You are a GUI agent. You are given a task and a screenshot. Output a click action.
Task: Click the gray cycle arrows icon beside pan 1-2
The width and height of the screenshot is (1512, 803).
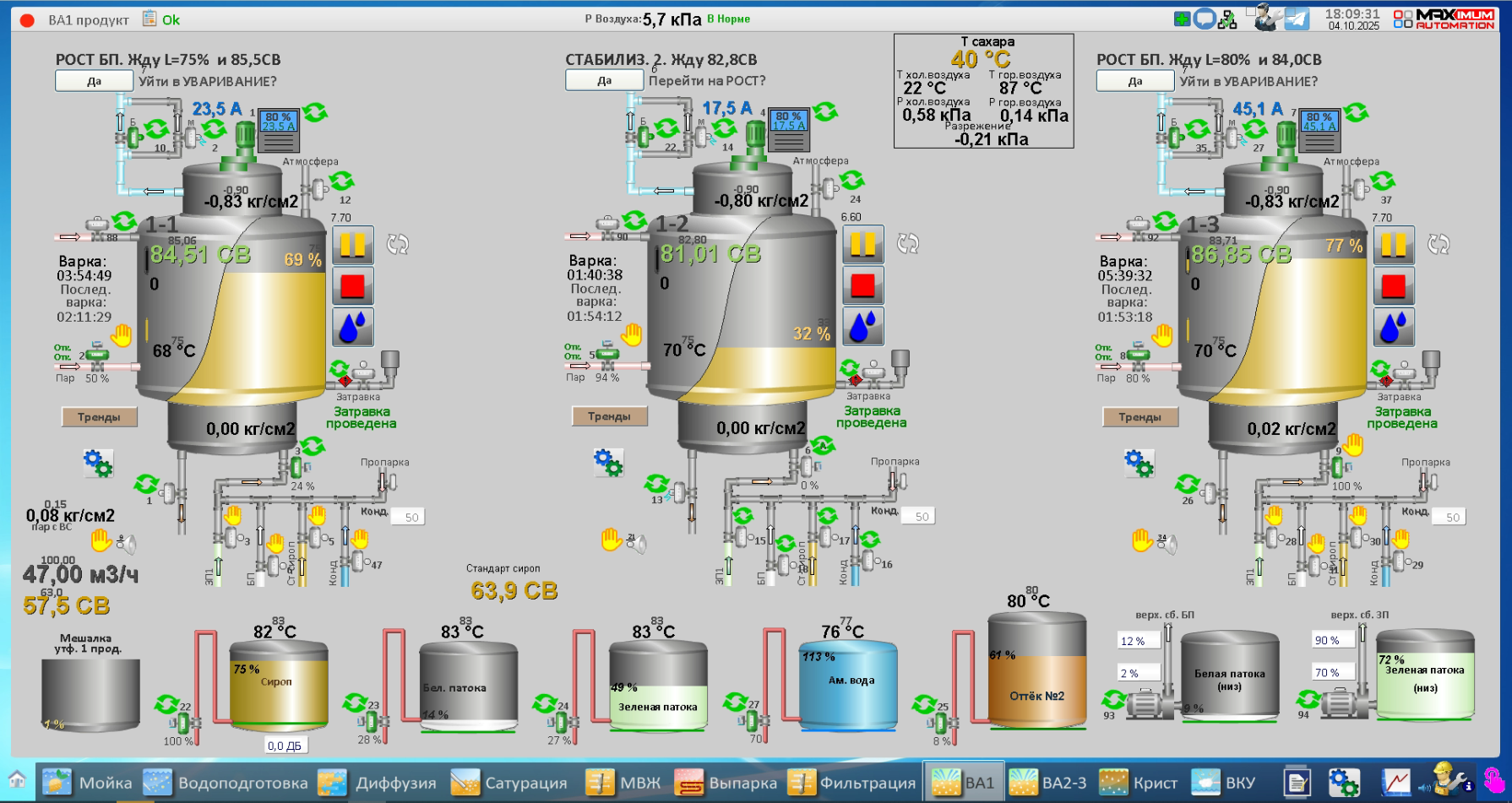(907, 244)
